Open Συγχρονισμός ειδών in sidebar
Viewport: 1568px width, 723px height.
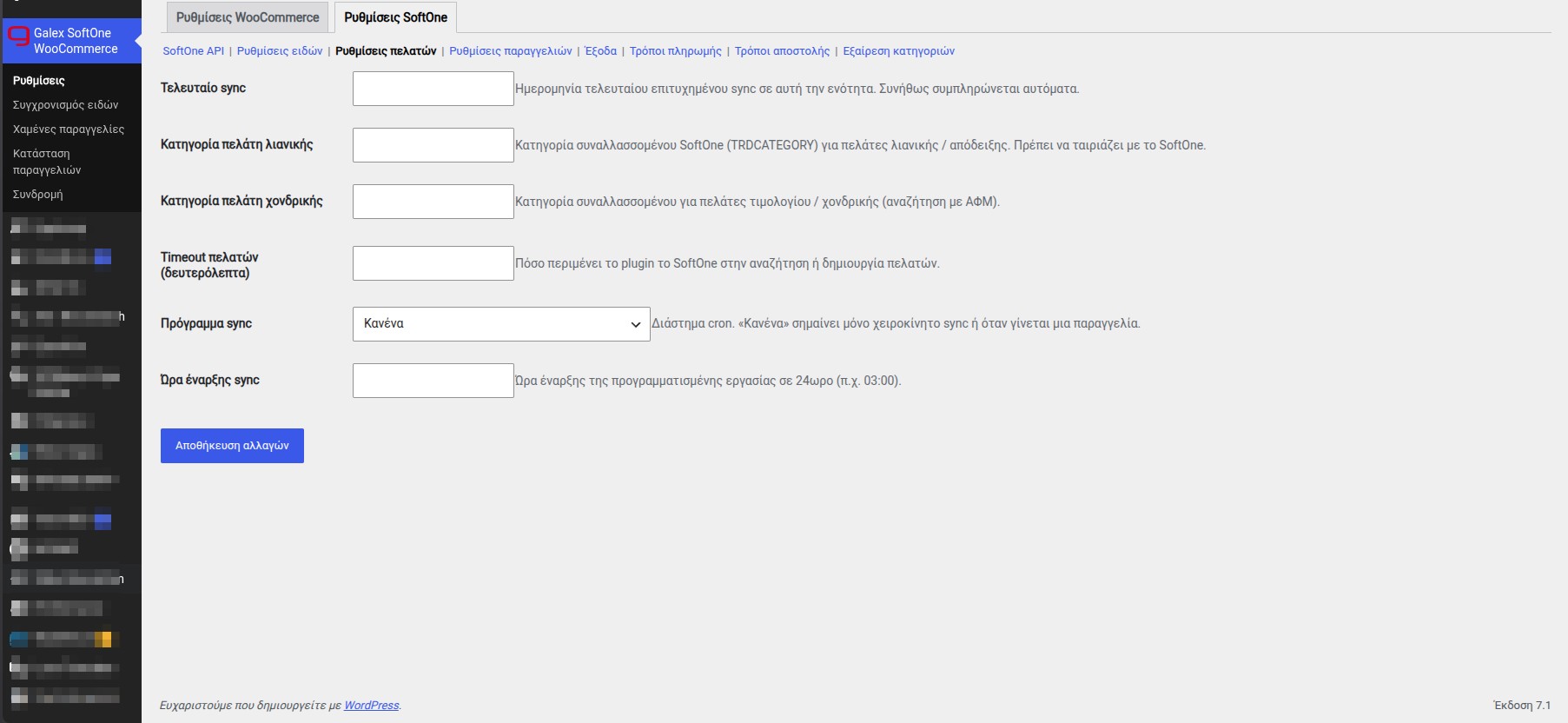(66, 105)
